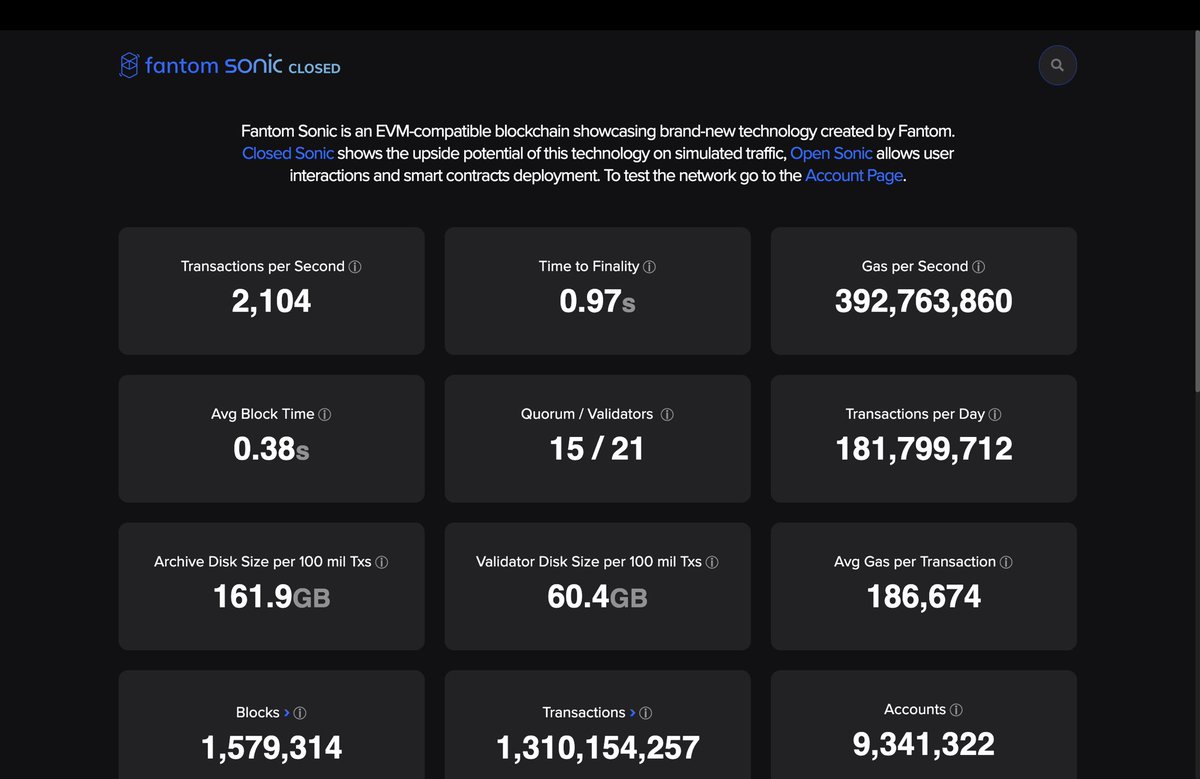This screenshot has width=1200, height=779.
Task: Click the 0.97s time to finality value
Action: (x=597, y=301)
